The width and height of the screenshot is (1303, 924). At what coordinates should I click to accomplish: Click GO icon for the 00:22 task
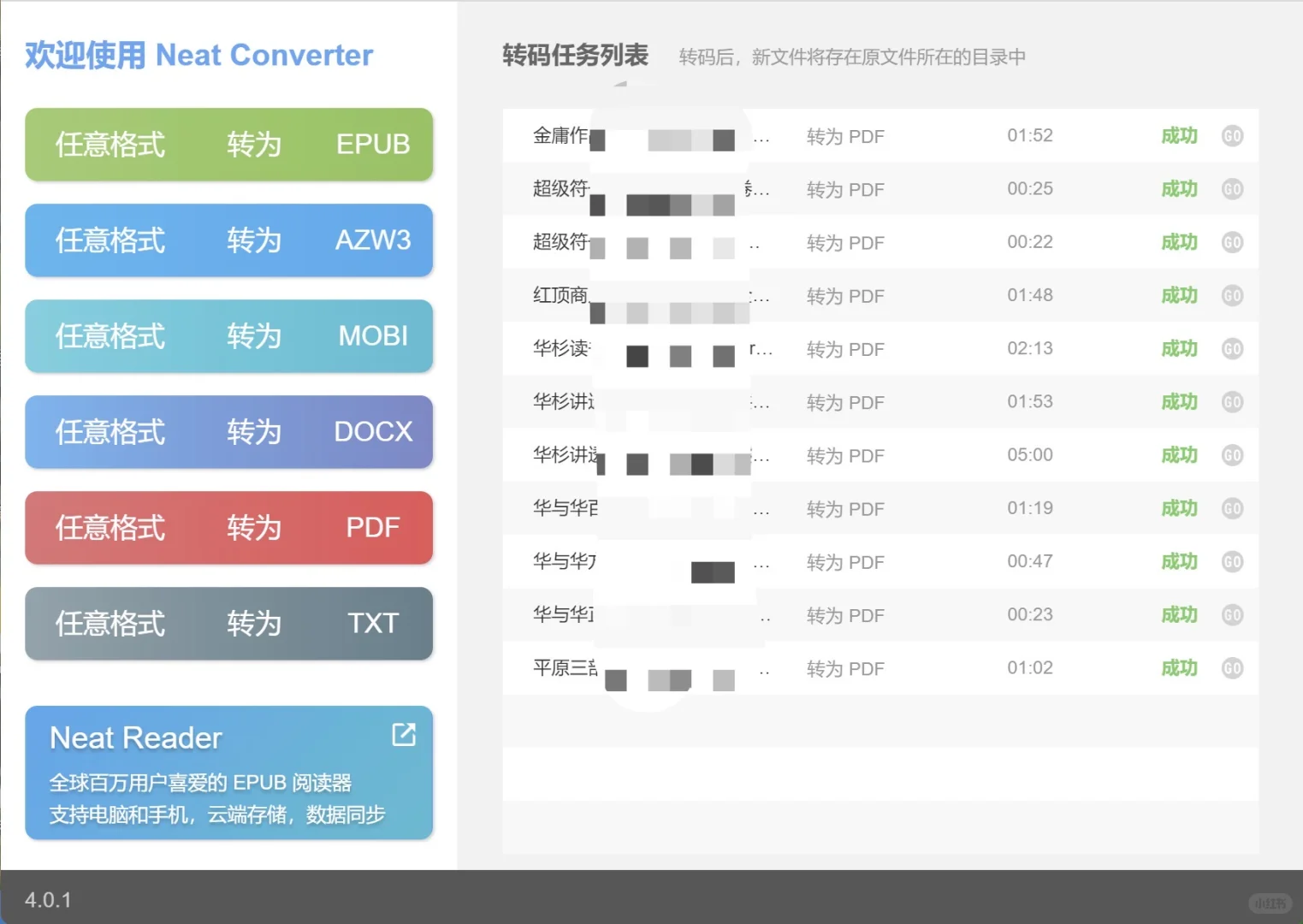point(1232,242)
